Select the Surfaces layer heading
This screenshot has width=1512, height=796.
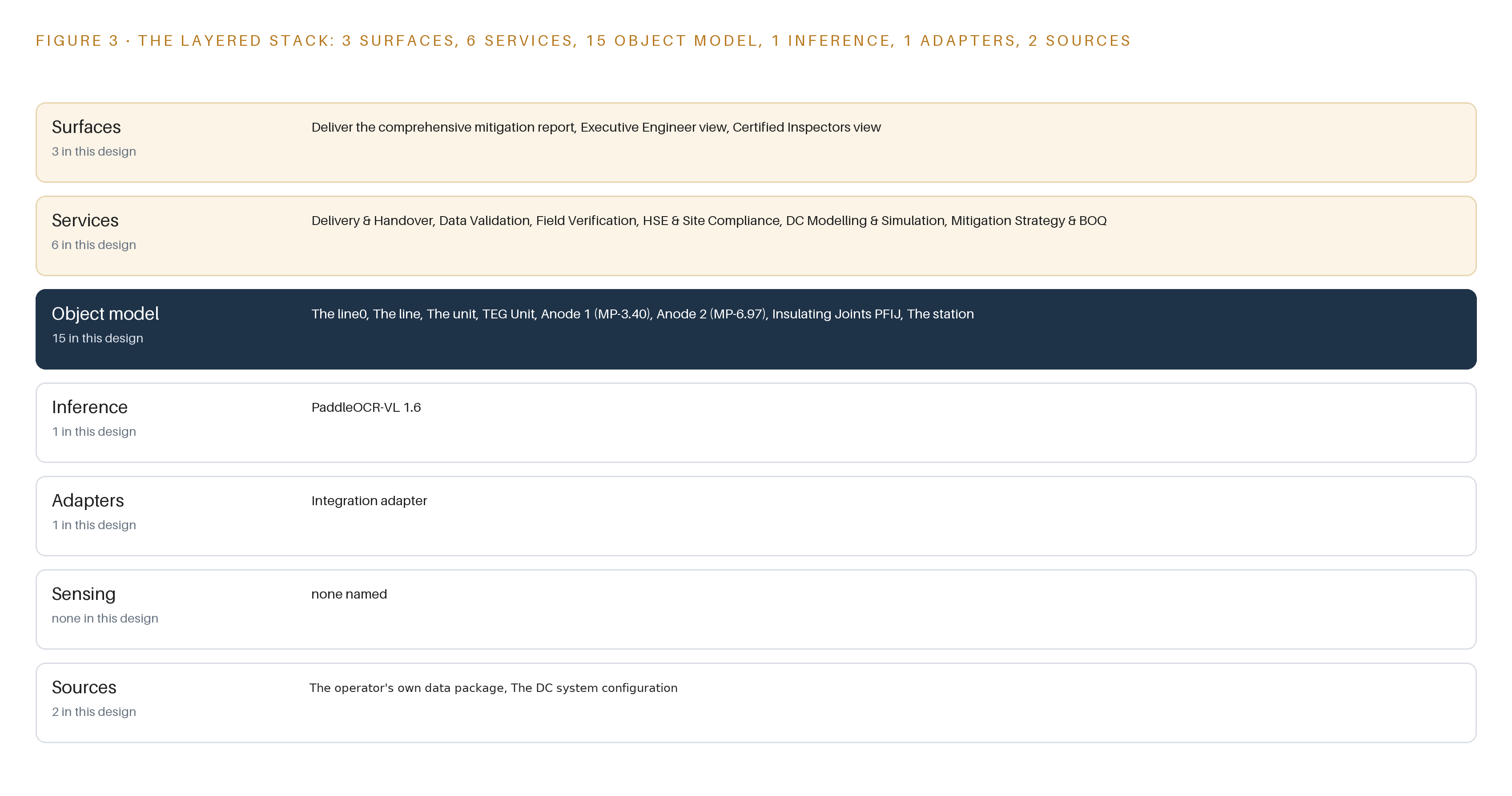point(86,127)
